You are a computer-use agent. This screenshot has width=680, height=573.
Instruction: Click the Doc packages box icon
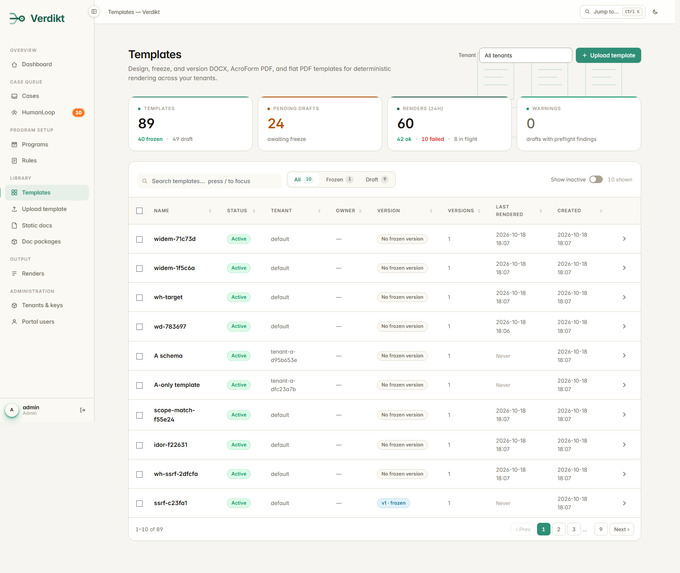click(14, 242)
